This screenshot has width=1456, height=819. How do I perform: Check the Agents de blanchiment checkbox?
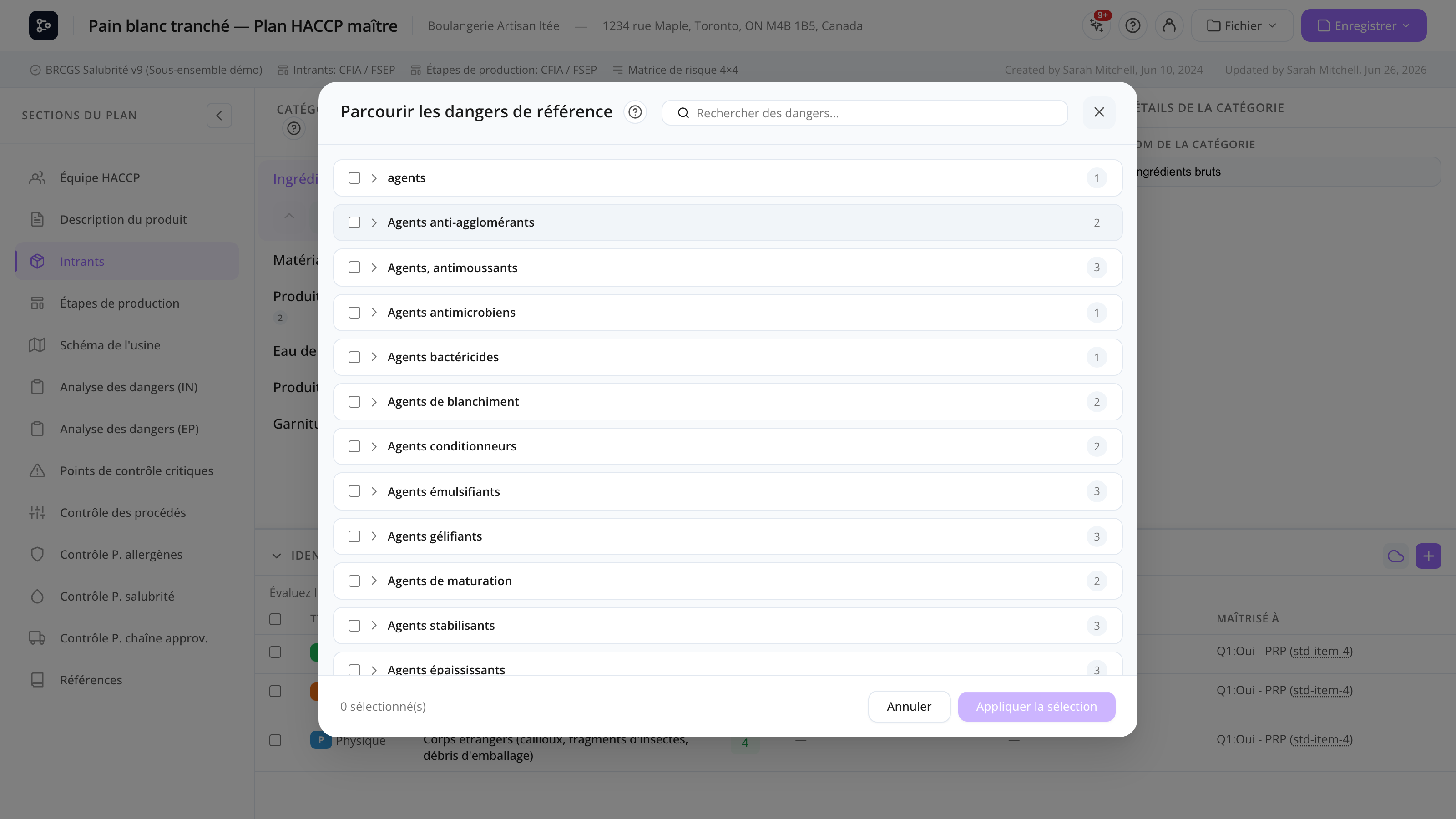[354, 402]
